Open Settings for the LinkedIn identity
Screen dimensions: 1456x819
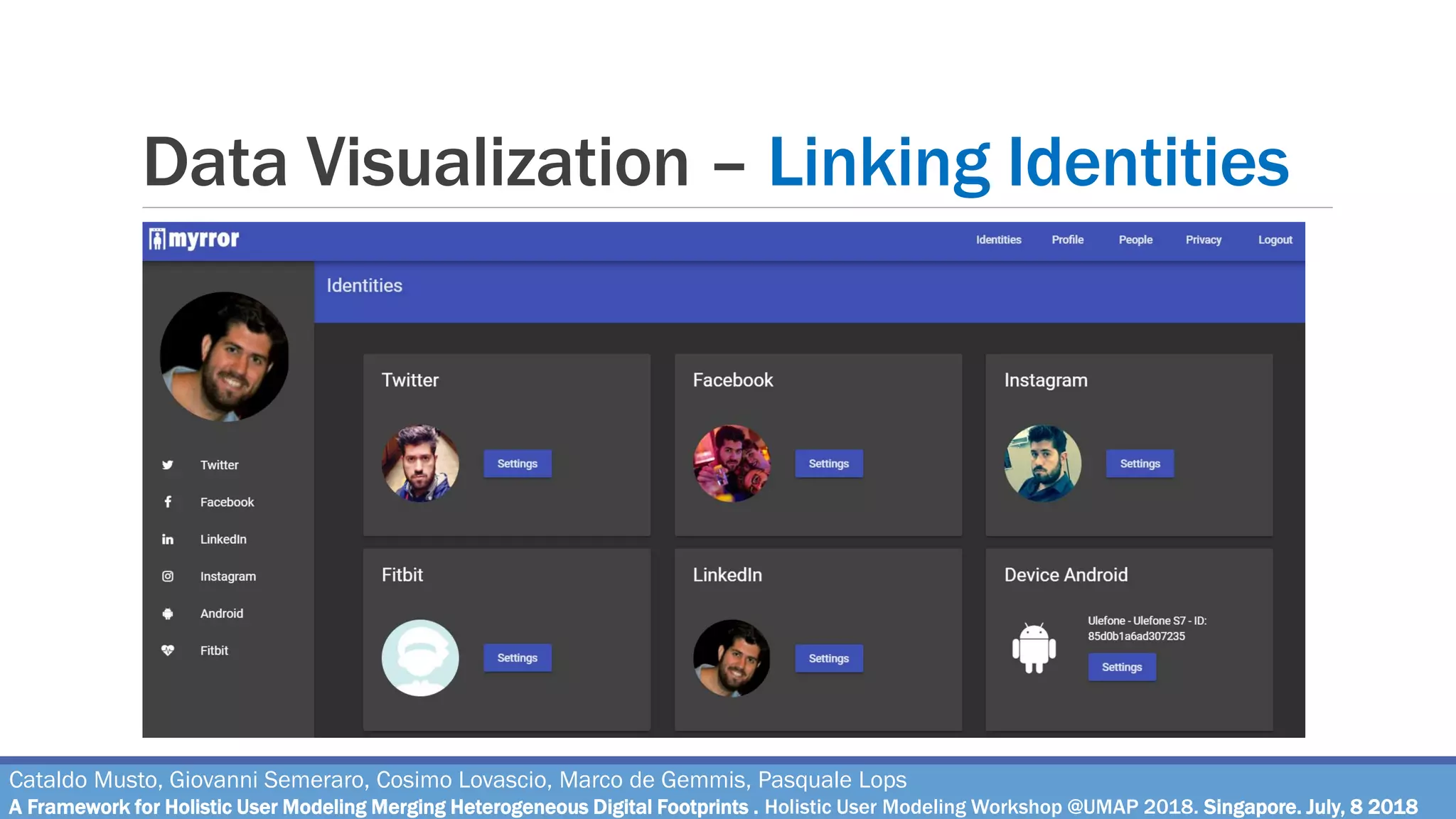pyautogui.click(x=829, y=658)
